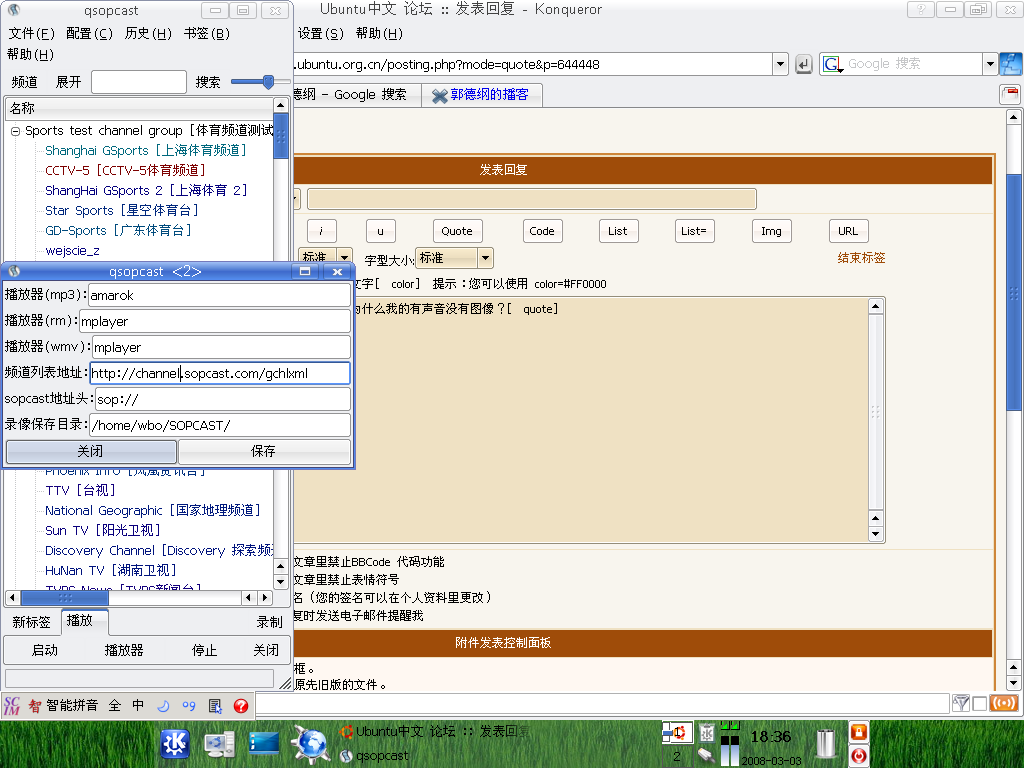Click the 录像保存目录 path input field
Image resolution: width=1024 pixels, height=768 pixels.
220,425
